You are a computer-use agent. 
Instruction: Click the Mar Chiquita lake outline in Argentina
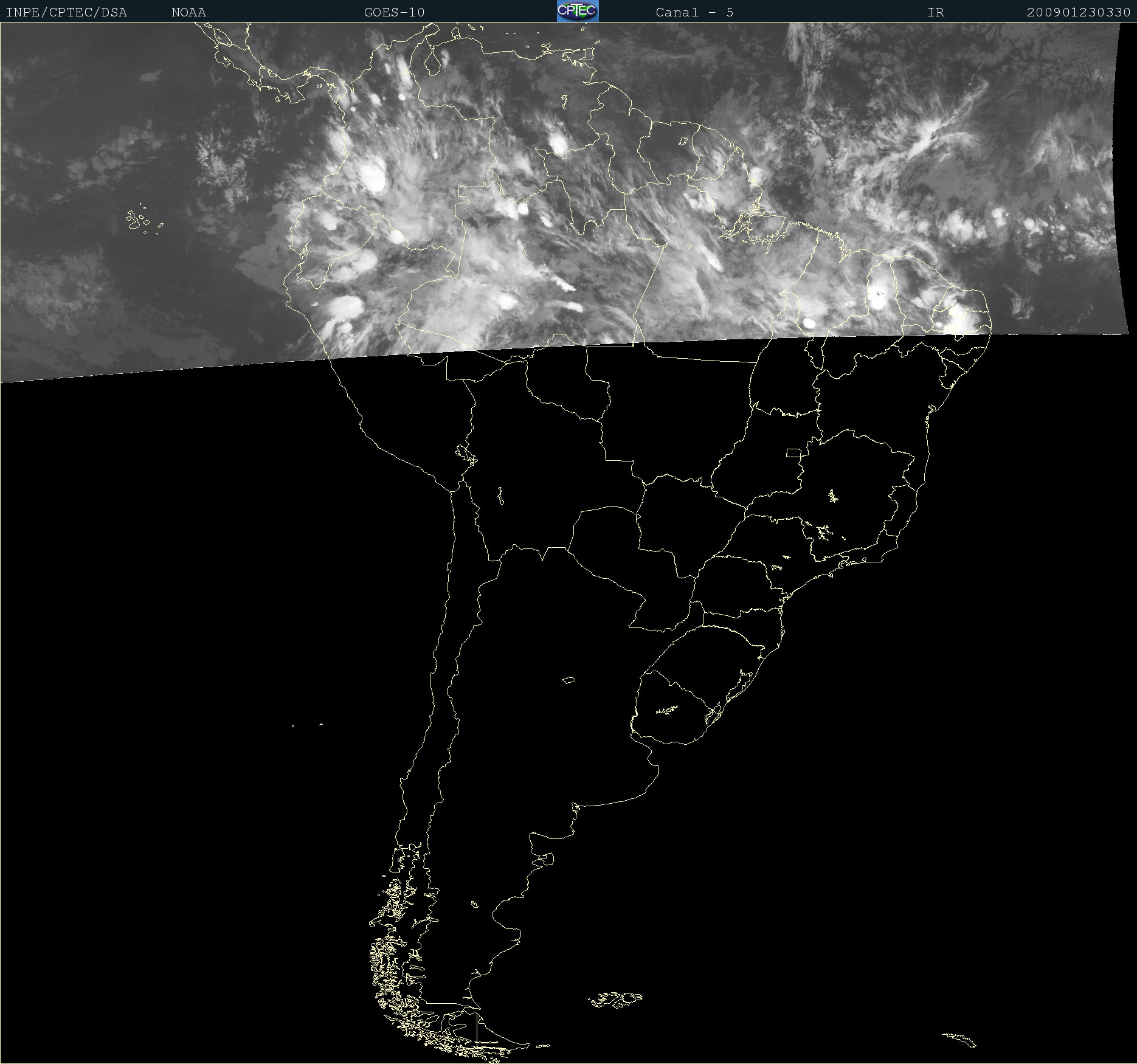[568, 680]
